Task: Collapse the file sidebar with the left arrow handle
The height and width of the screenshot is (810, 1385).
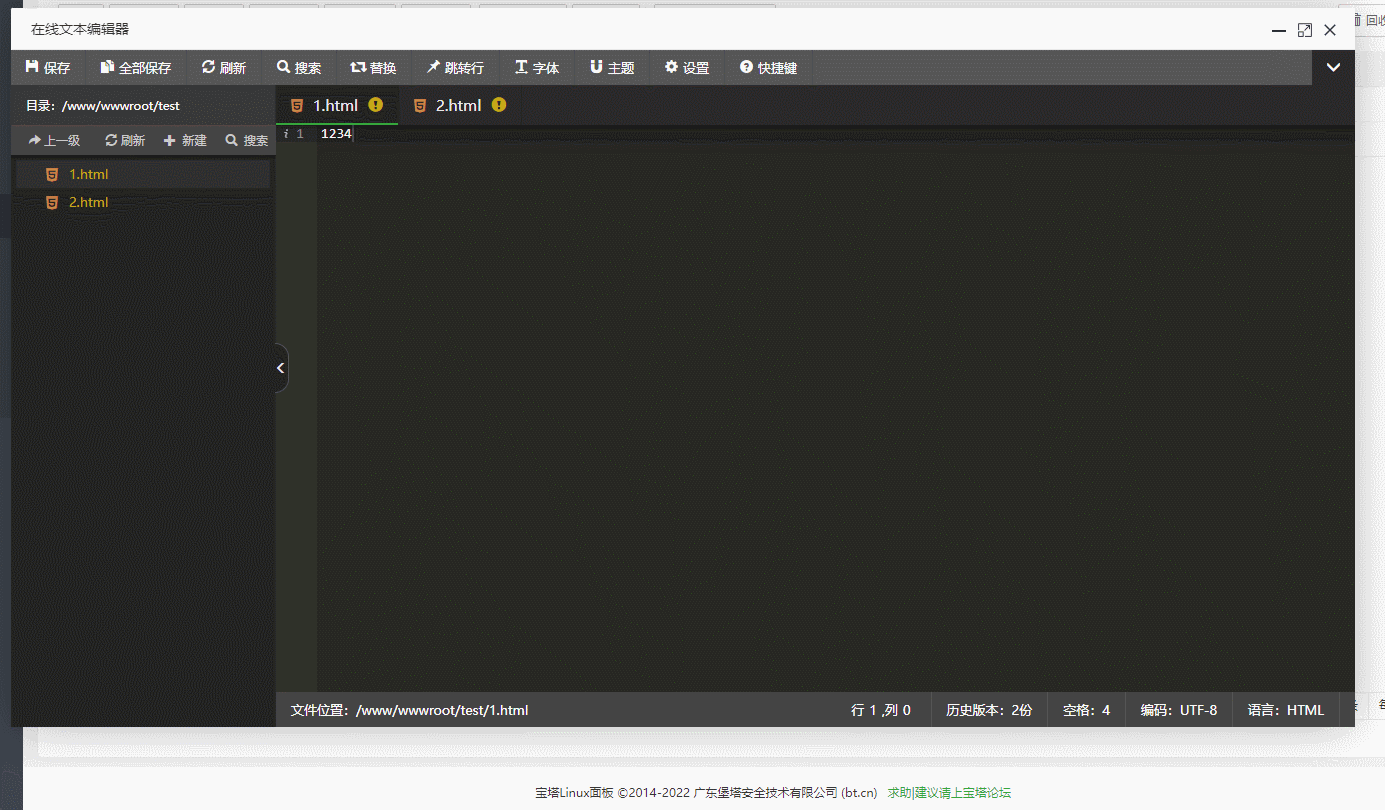Action: (x=281, y=368)
